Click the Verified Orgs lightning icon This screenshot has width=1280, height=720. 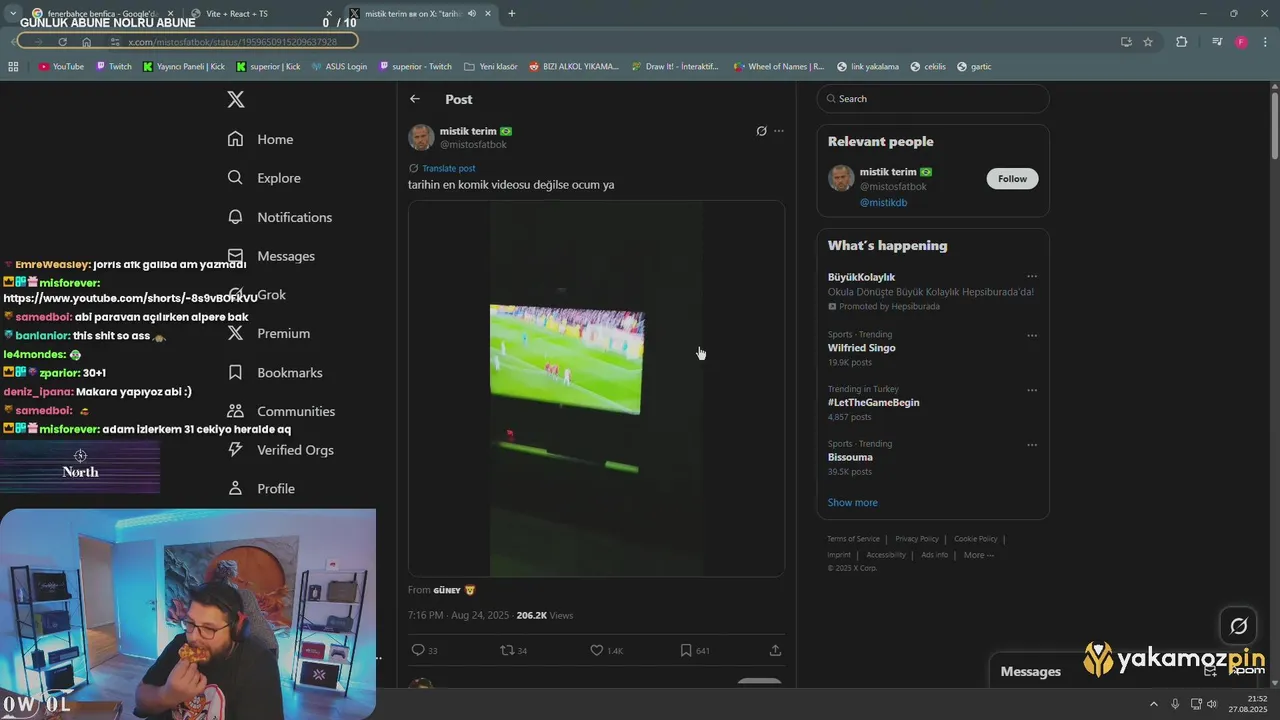click(x=235, y=450)
